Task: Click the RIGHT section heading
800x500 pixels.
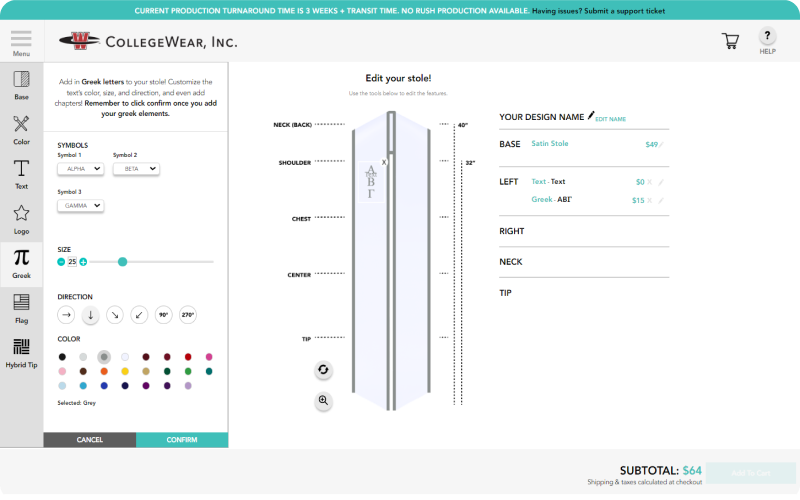Action: 512,231
